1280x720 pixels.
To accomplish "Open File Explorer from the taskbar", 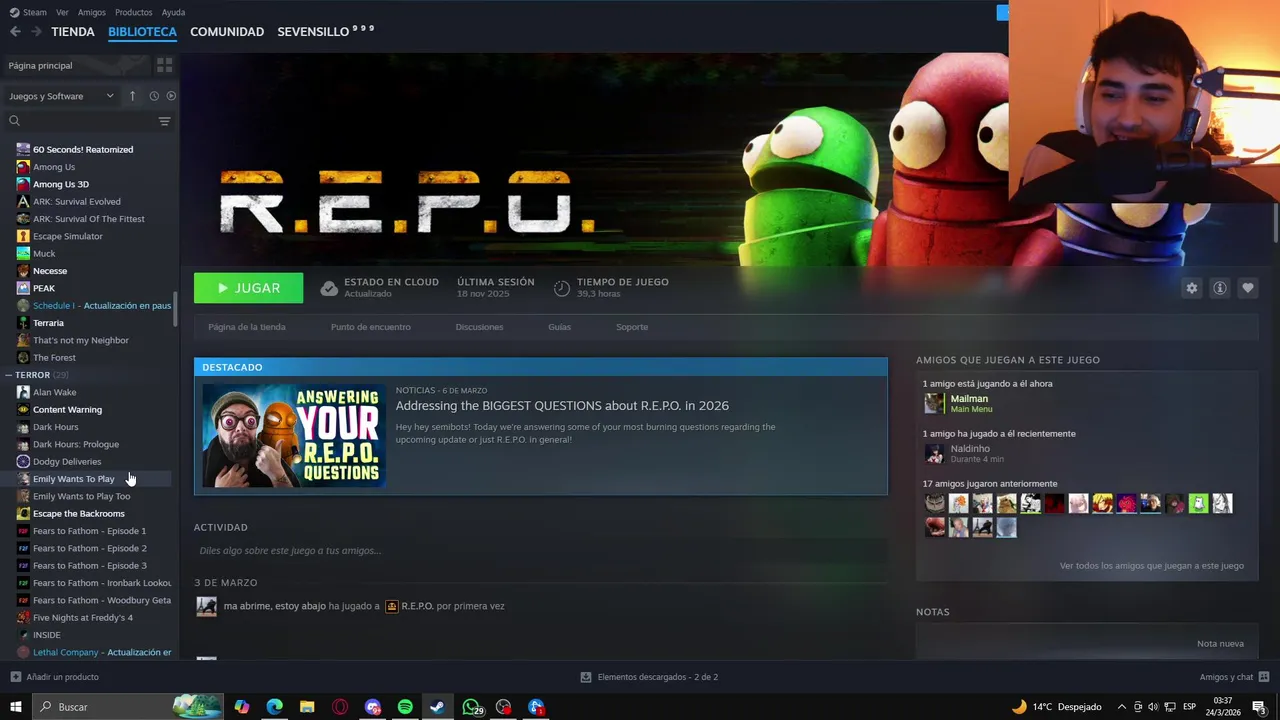I will click(307, 707).
